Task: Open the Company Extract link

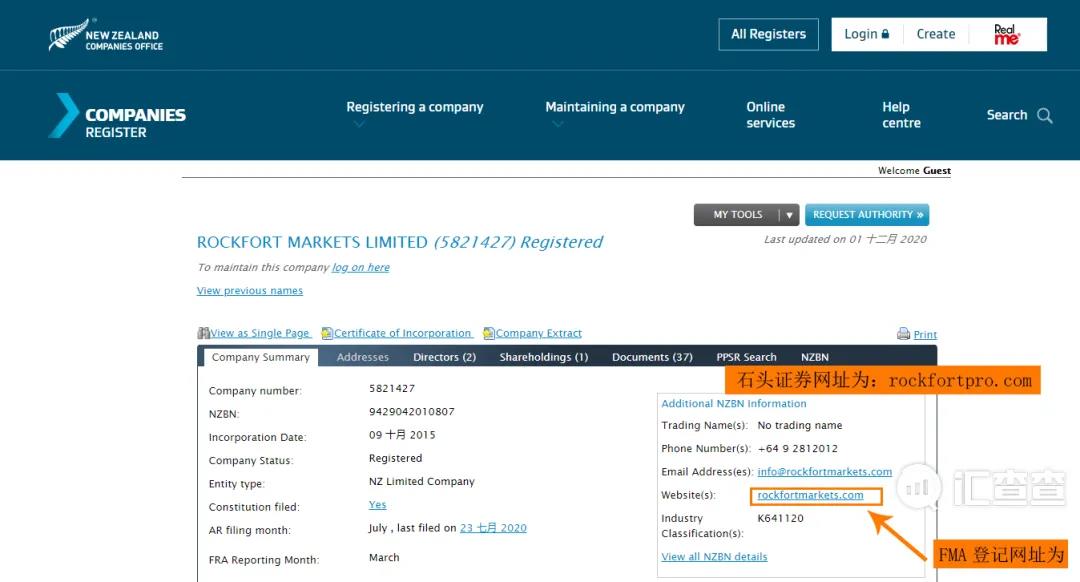Action: click(539, 333)
